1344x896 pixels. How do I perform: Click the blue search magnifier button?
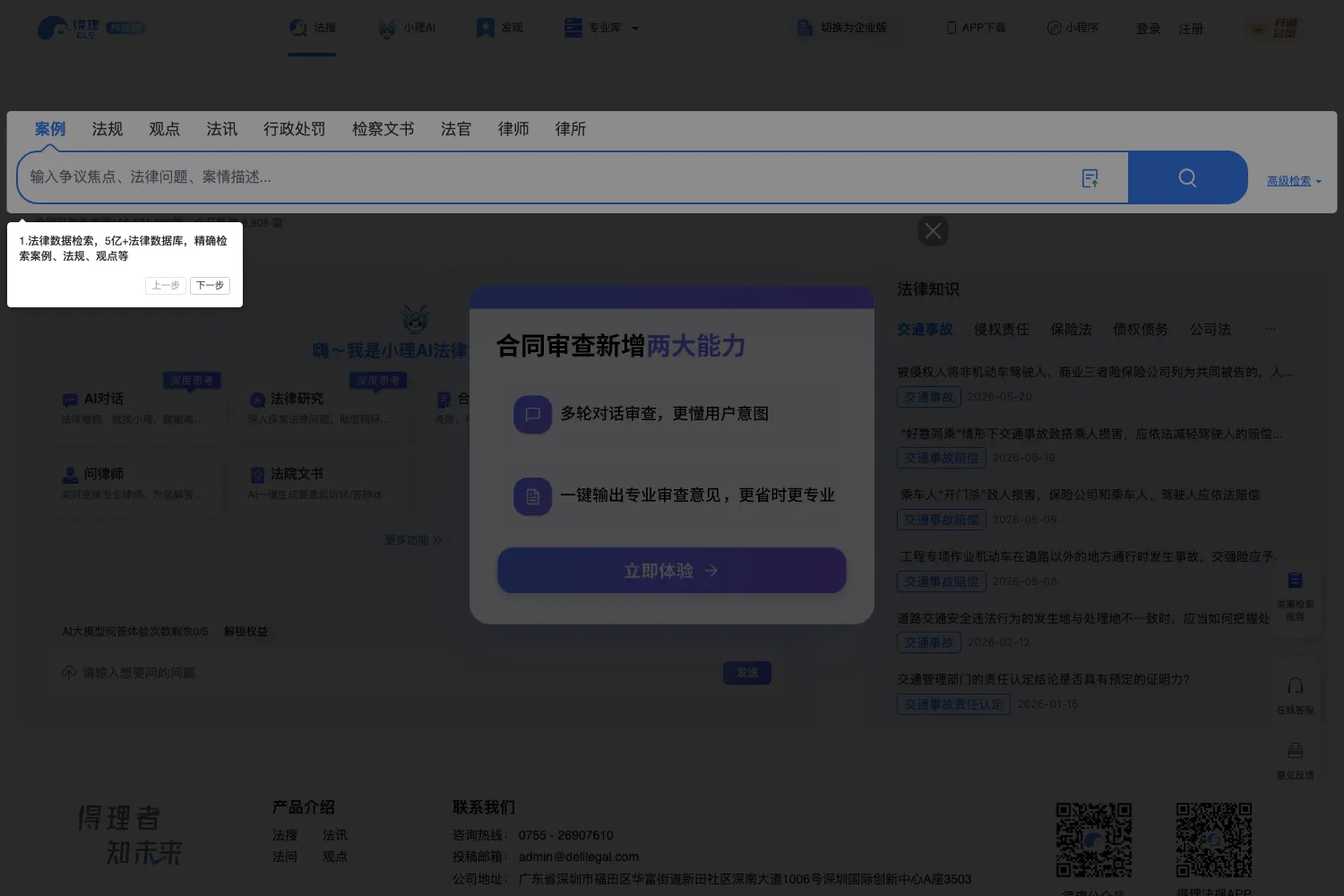(x=1187, y=177)
